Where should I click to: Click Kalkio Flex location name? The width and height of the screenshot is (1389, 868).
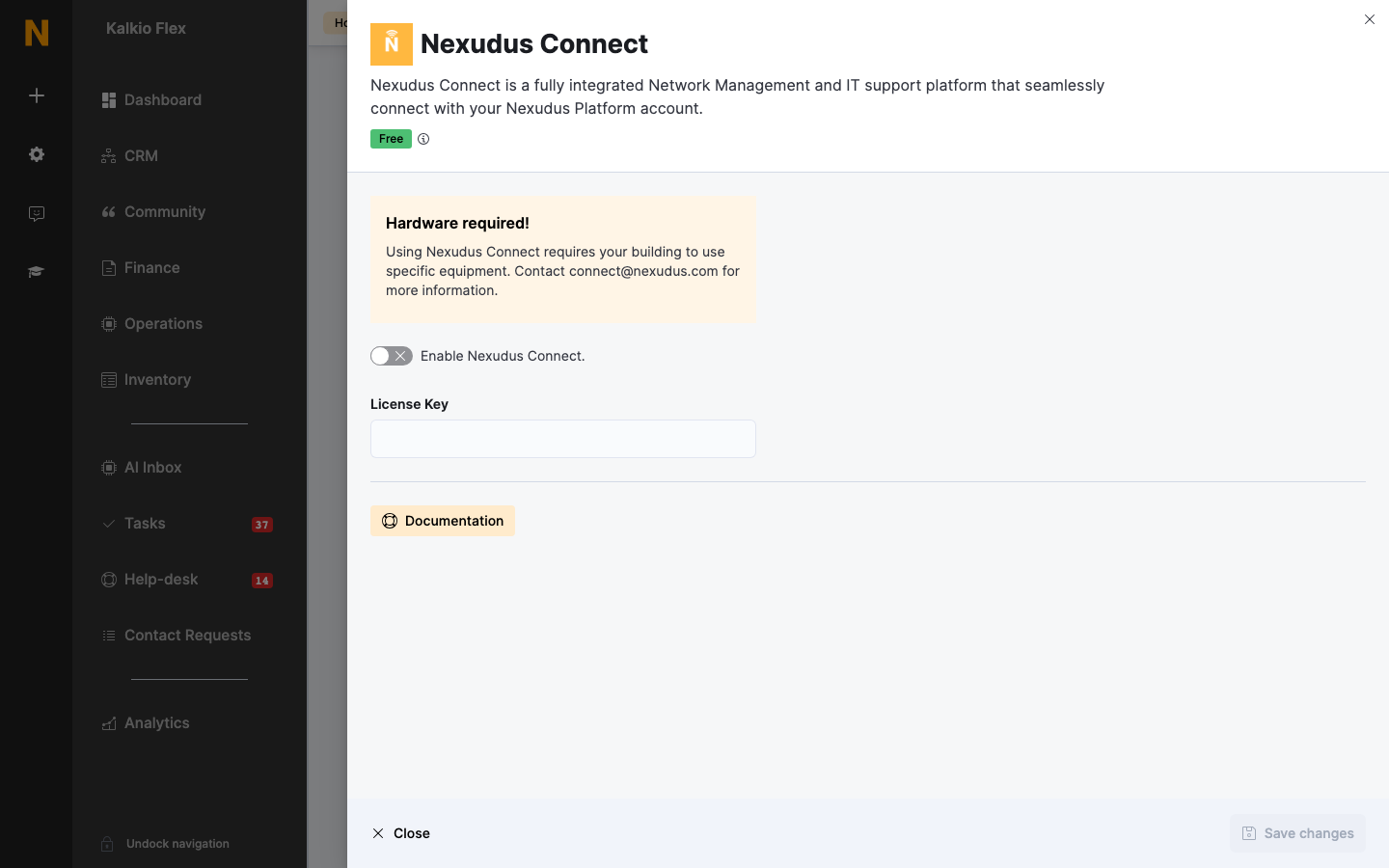tap(146, 28)
